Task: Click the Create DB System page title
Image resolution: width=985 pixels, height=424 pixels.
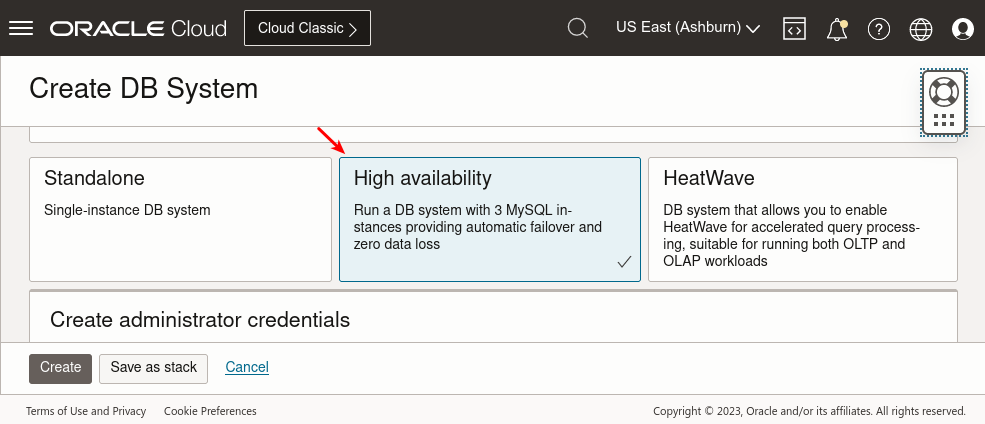Action: pos(144,89)
